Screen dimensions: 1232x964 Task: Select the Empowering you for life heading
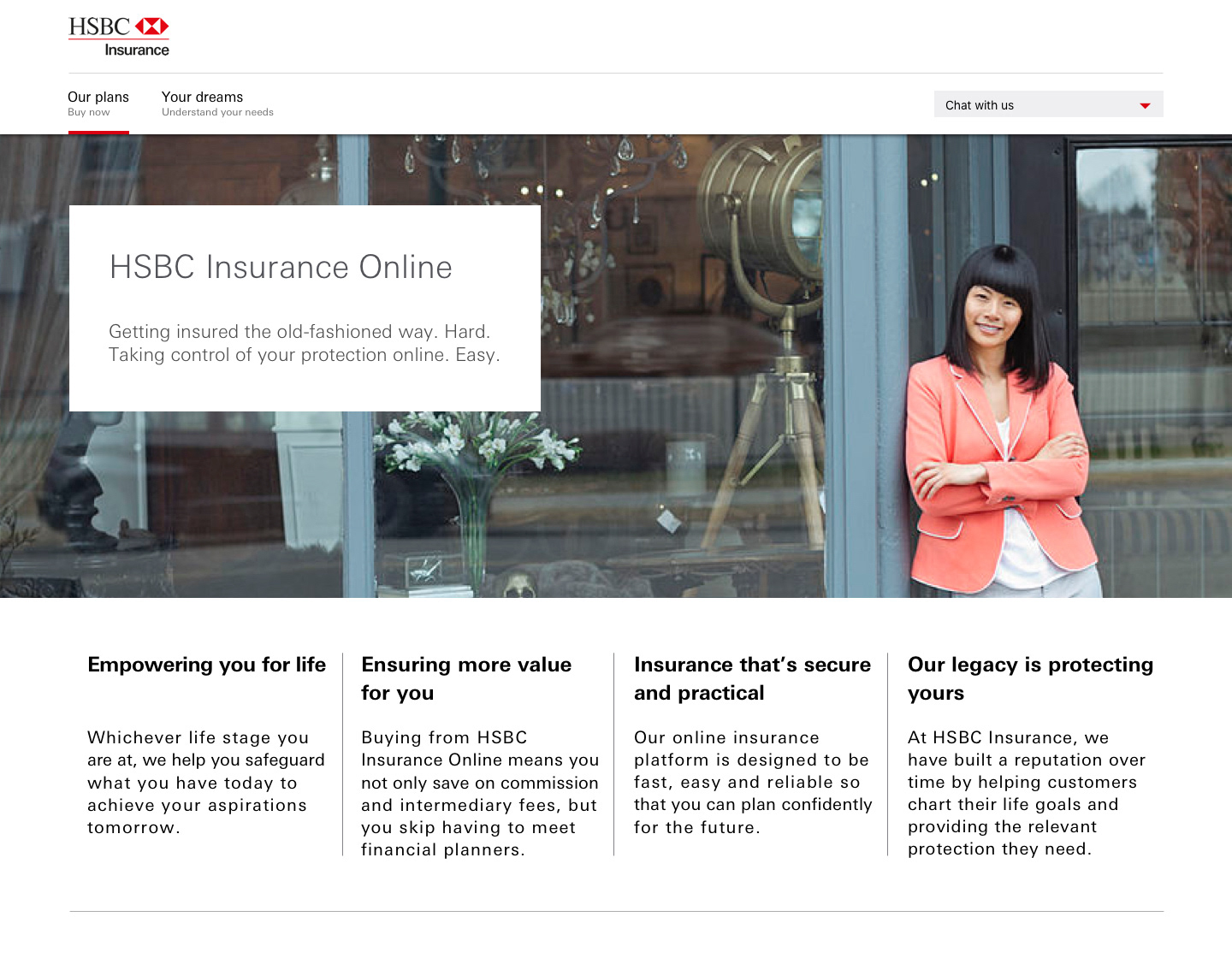[x=207, y=665]
